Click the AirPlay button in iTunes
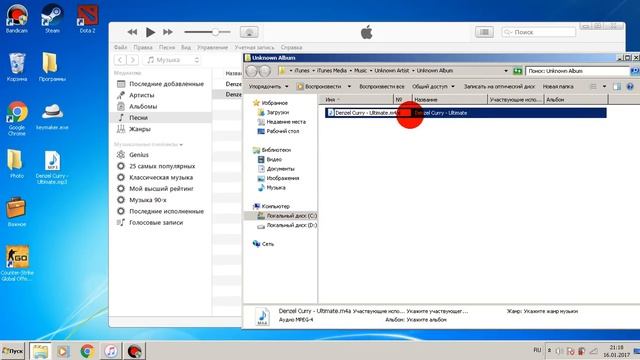This screenshot has height=360, width=640. pos(249,32)
